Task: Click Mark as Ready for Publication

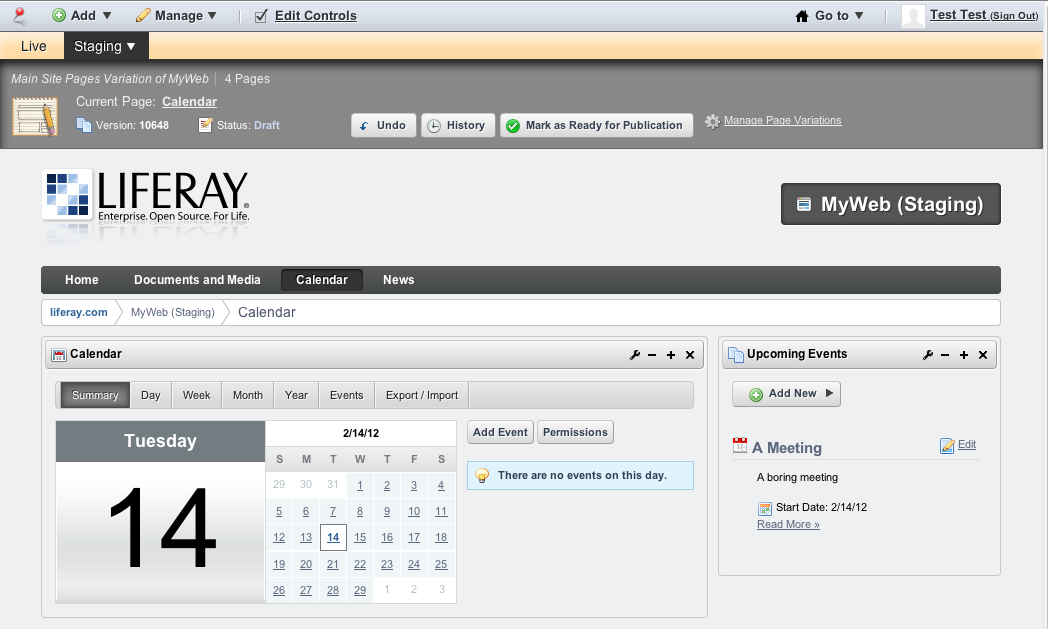Action: coord(596,125)
